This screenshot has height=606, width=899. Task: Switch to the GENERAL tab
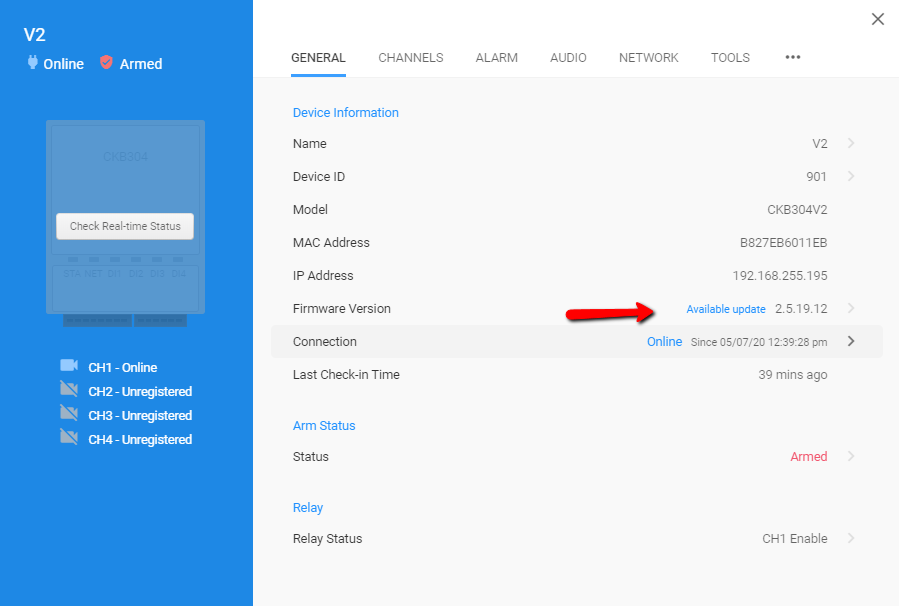coord(318,58)
